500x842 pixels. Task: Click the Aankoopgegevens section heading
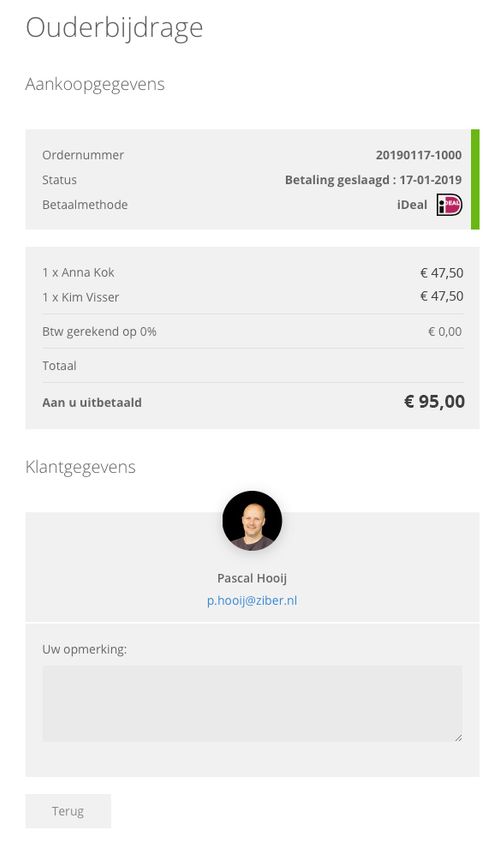click(95, 85)
